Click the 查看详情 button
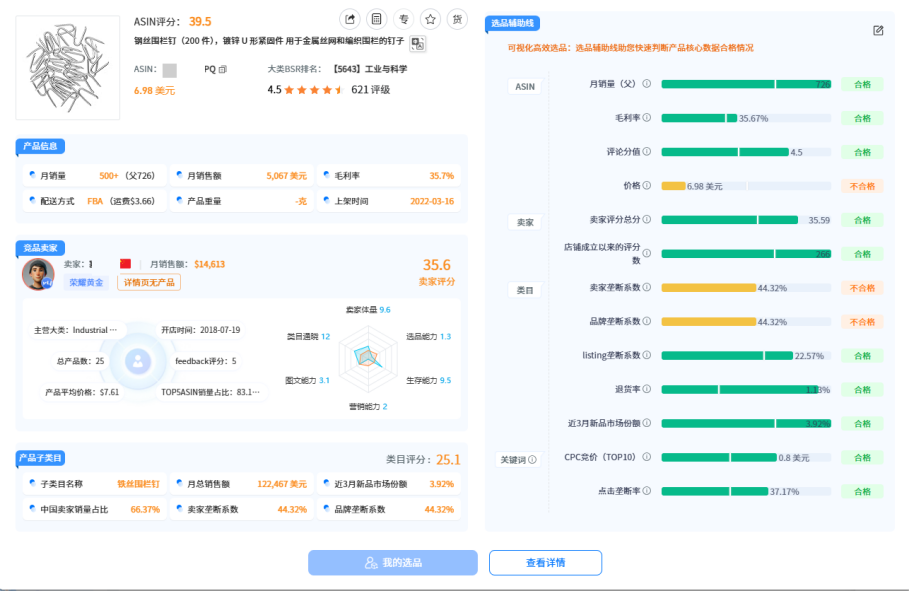Screen dimensions: 909x591 [x=544, y=562]
